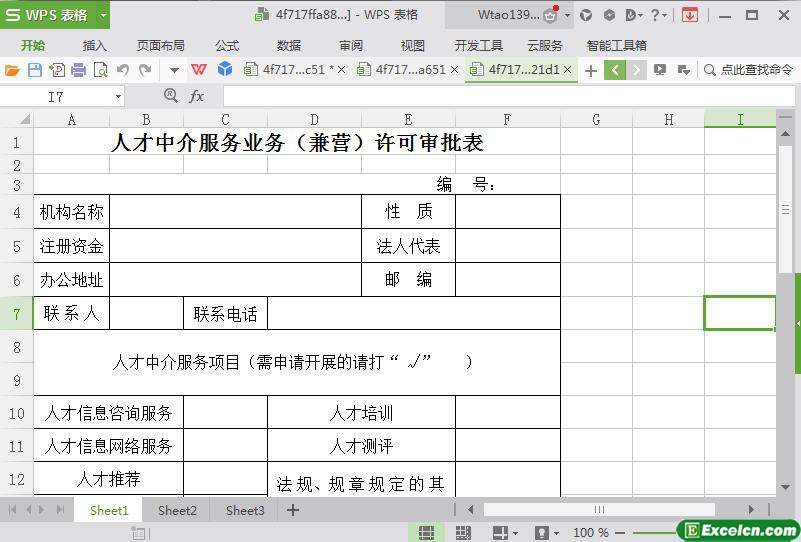Click the hexagon settings icon in title bar
This screenshot has height=542, width=801.
click(x=609, y=15)
